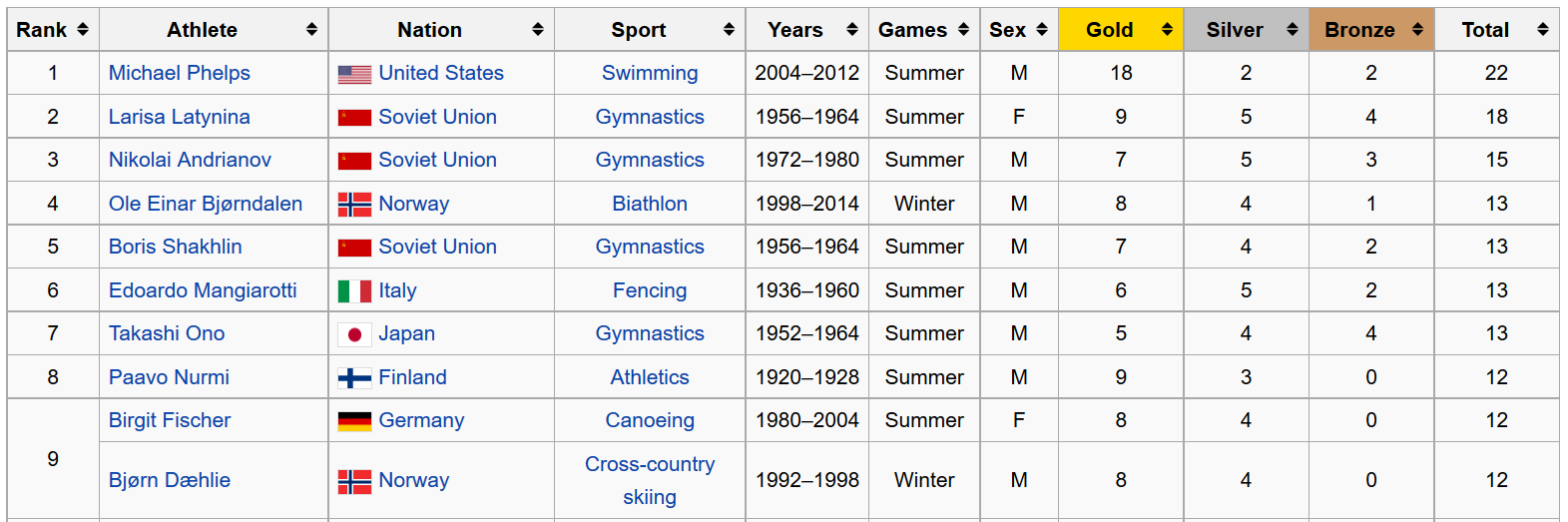Image resolution: width=1568 pixels, height=522 pixels.
Task: Sort by the Silver medal header
Action: tap(1293, 30)
